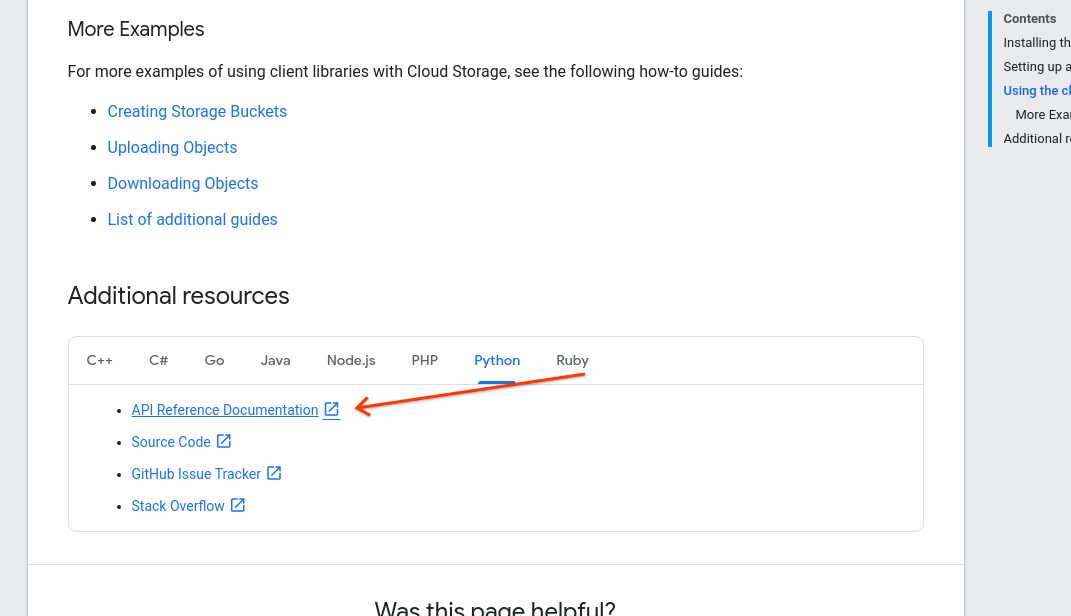Click external link icon next to Stack Overflow
This screenshot has width=1071, height=616.
pyautogui.click(x=237, y=505)
